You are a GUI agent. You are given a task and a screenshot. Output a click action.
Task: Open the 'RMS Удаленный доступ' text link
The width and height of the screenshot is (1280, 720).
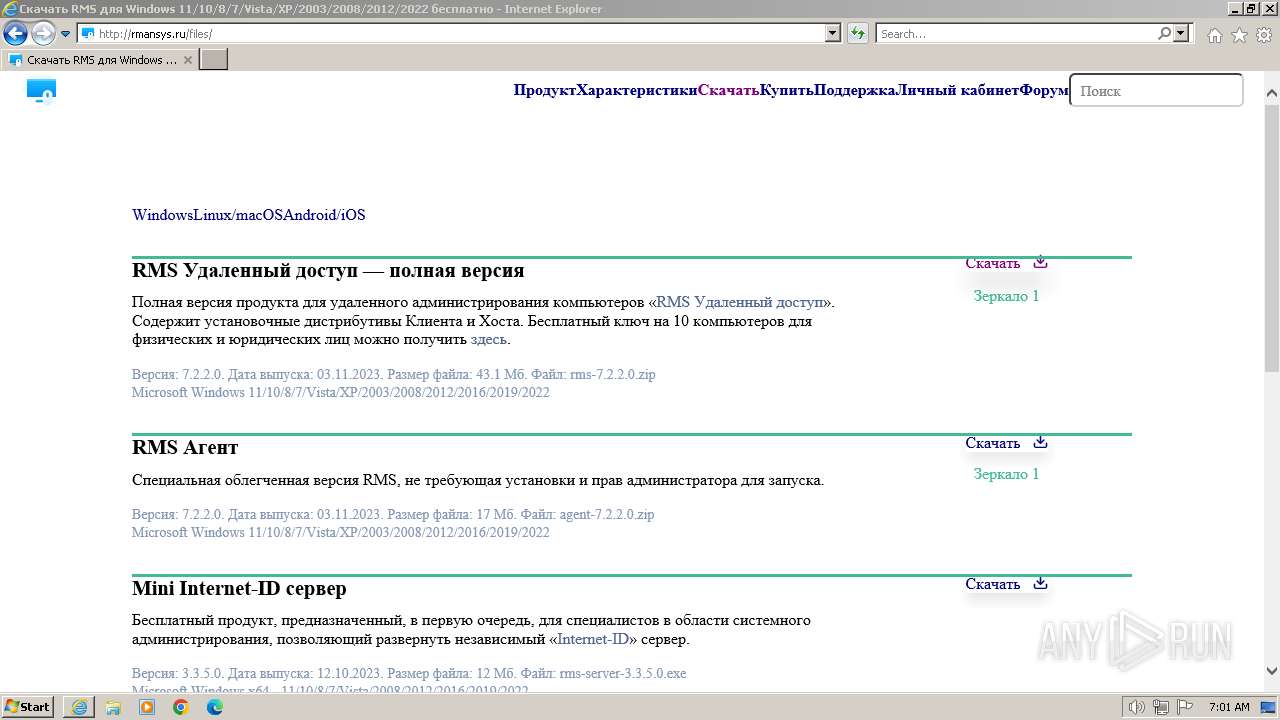(741, 302)
